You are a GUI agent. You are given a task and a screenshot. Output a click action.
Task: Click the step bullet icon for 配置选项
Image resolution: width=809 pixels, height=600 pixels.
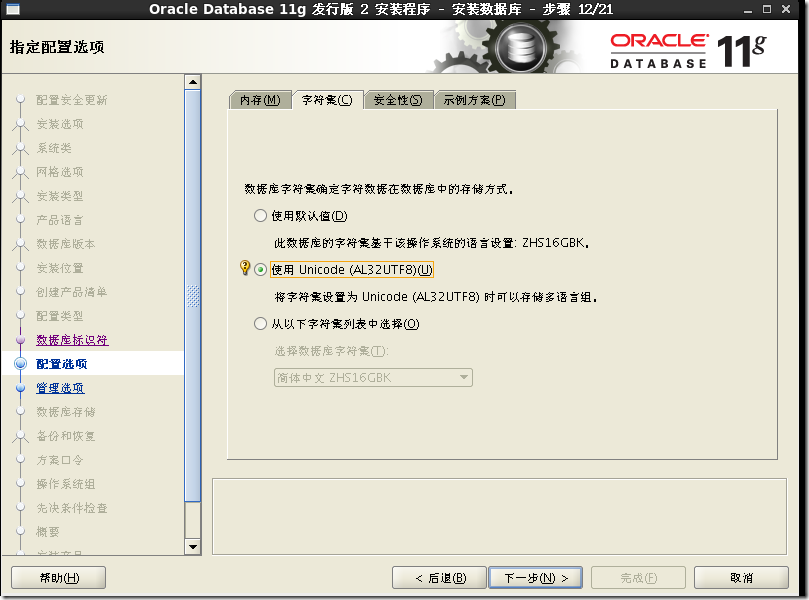21,364
